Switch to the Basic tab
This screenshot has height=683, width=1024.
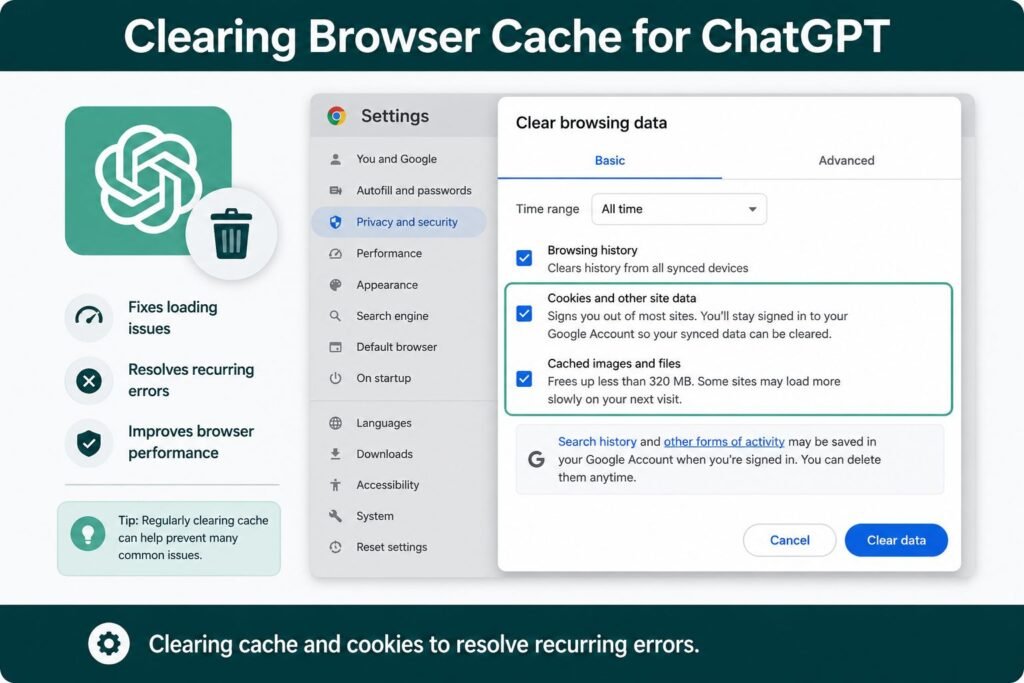tap(610, 161)
